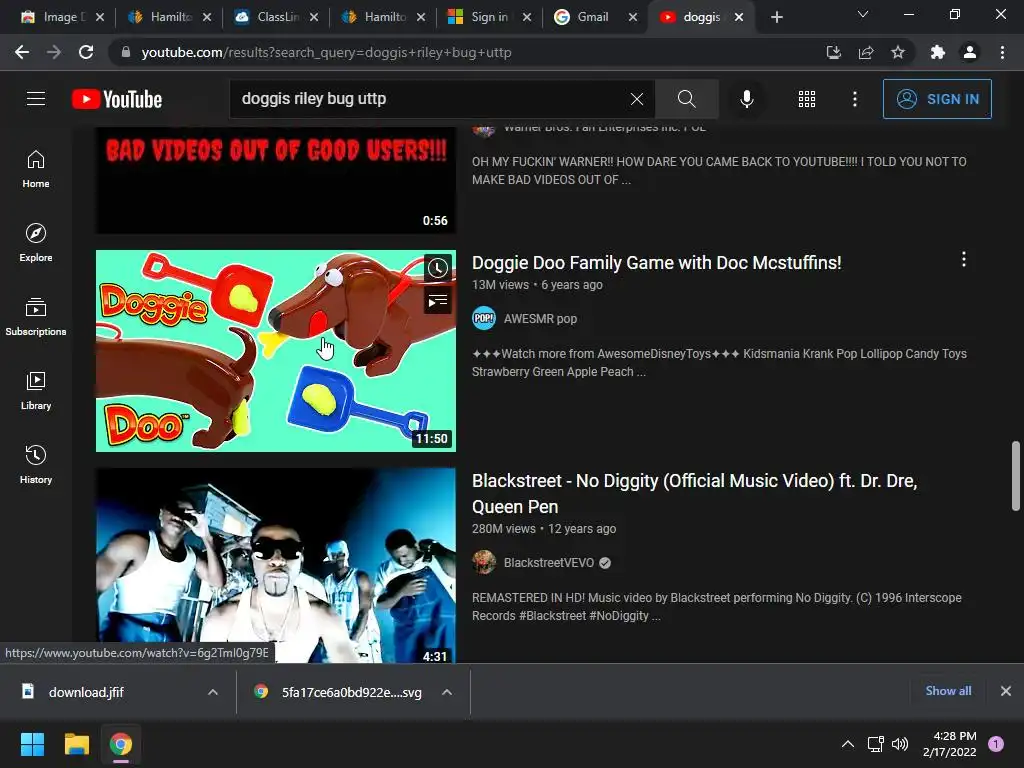Open YouTube guide hamburger menu
The height and width of the screenshot is (768, 1024).
[x=36, y=99]
